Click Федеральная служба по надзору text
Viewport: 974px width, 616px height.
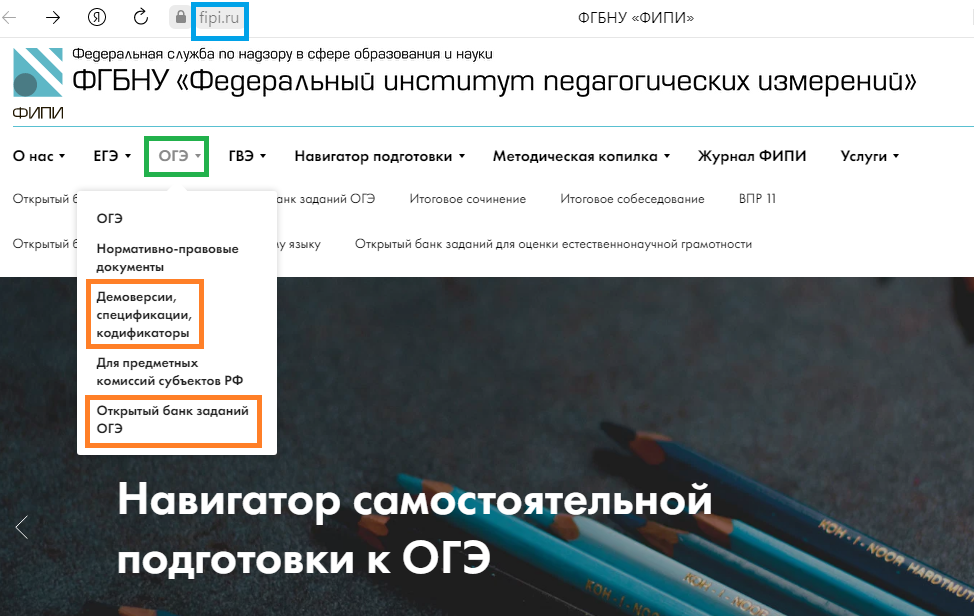(x=282, y=54)
